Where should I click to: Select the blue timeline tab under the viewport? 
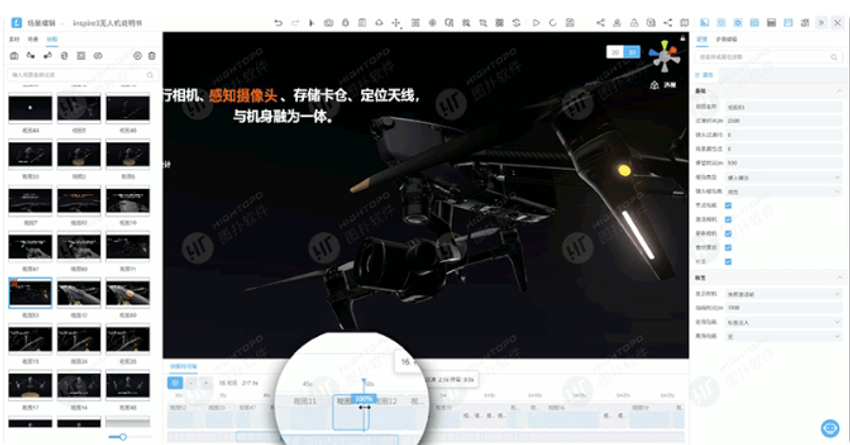(x=183, y=366)
